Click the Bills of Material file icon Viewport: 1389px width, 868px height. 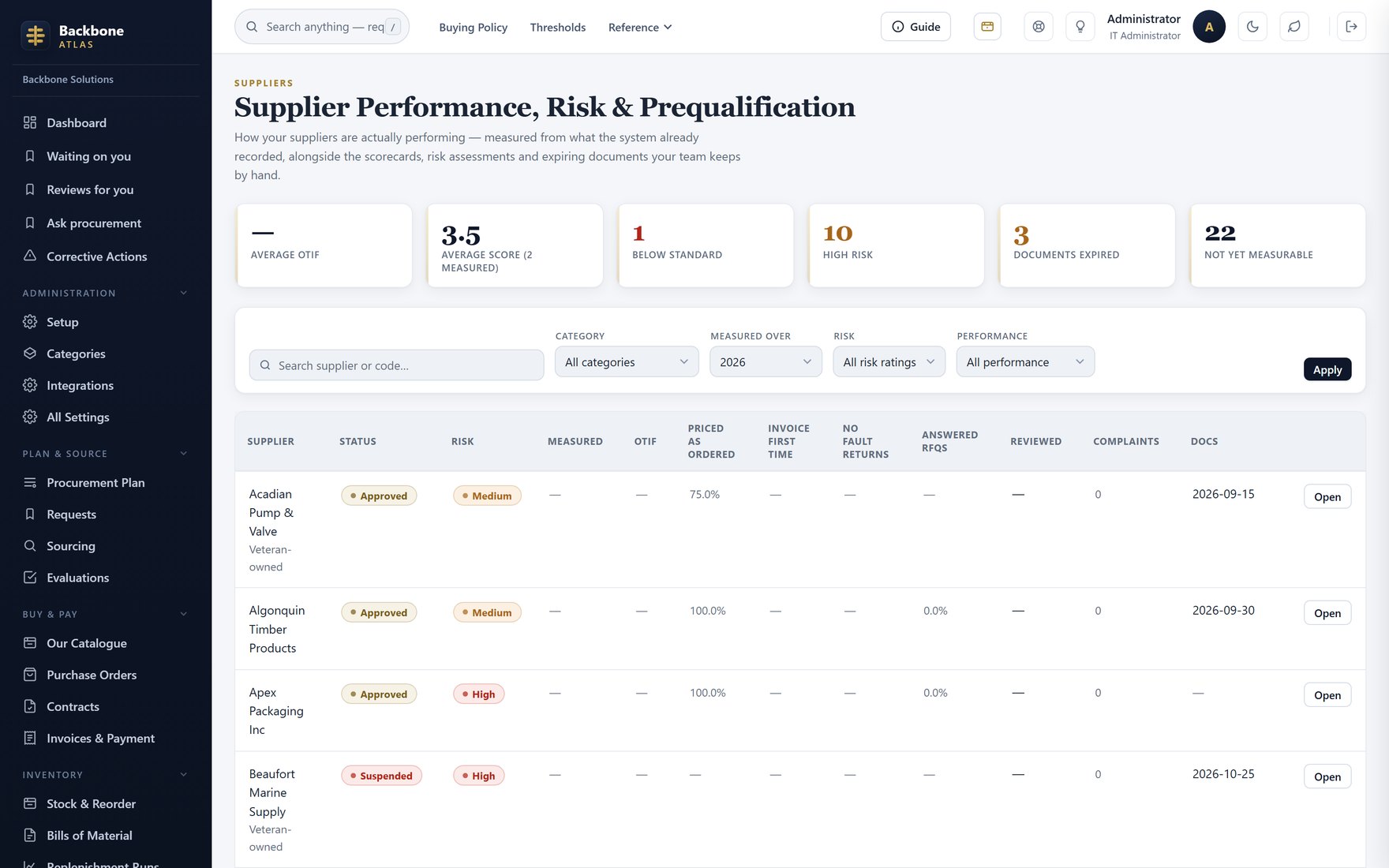click(30, 835)
